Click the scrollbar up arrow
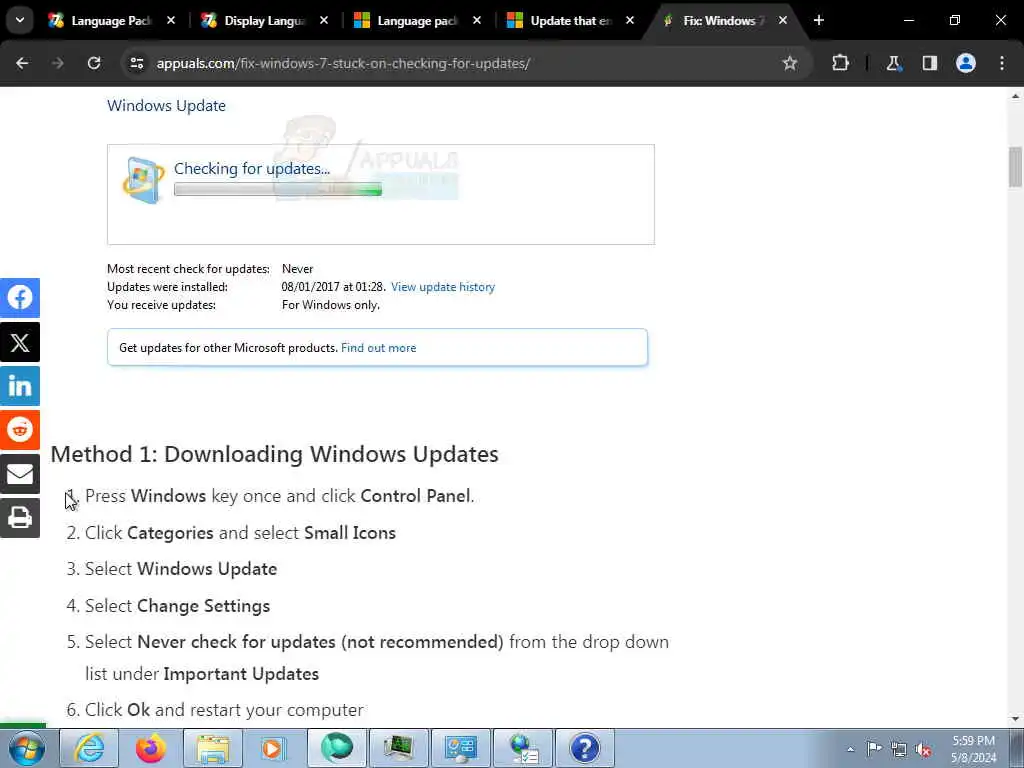 1015,96
